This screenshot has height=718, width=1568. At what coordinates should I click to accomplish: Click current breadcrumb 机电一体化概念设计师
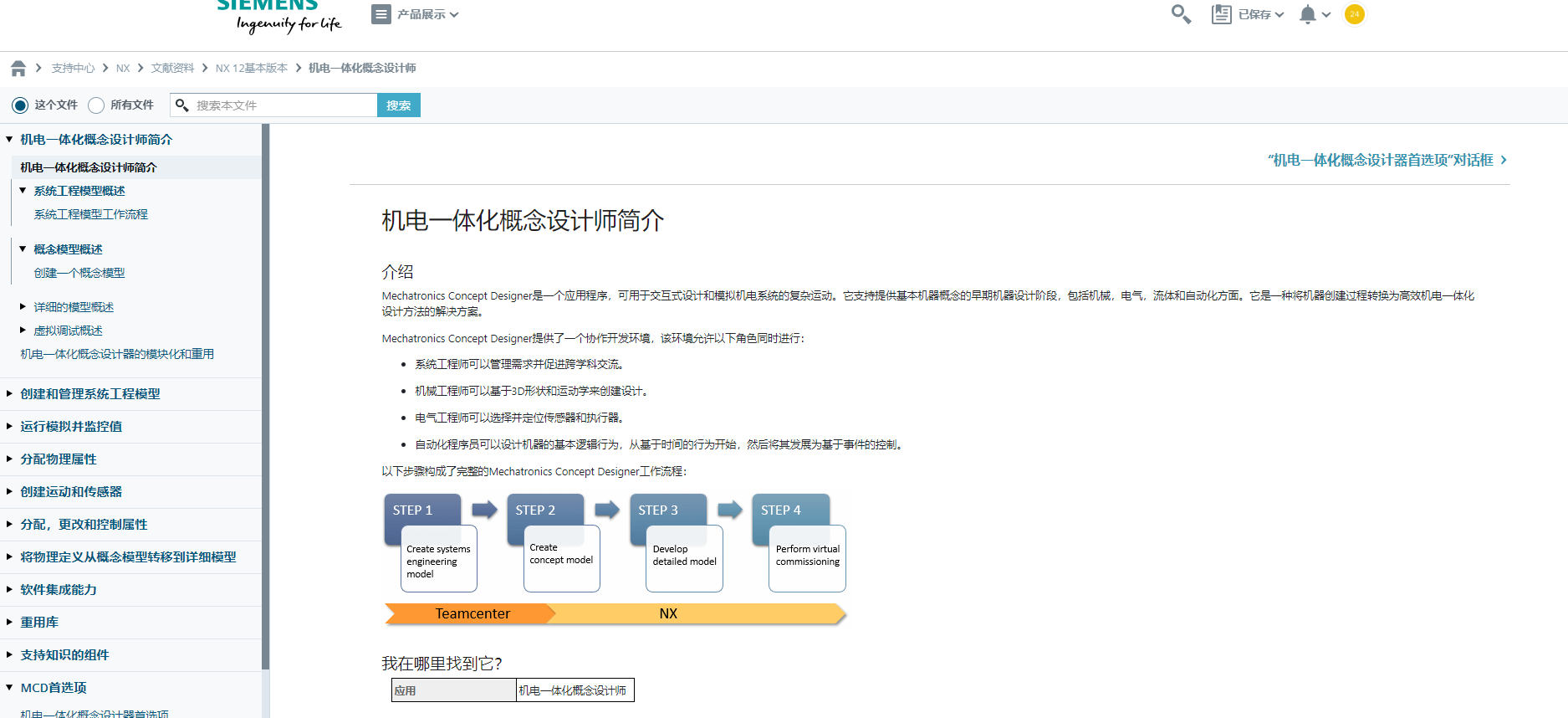click(362, 68)
